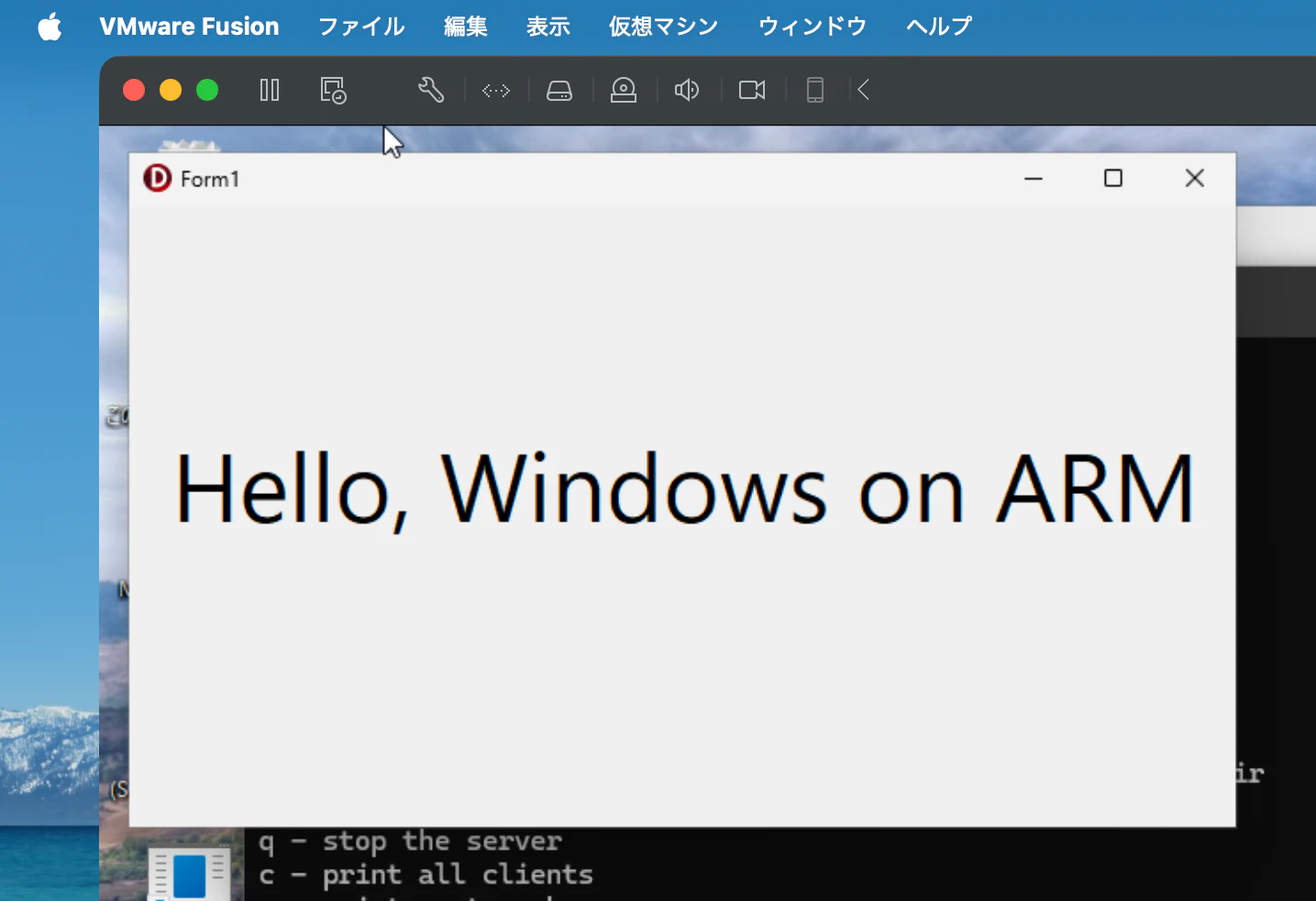Image resolution: width=1316 pixels, height=901 pixels.
Task: Minimize the VMware Fusion window (yellow)
Action: pos(171,90)
